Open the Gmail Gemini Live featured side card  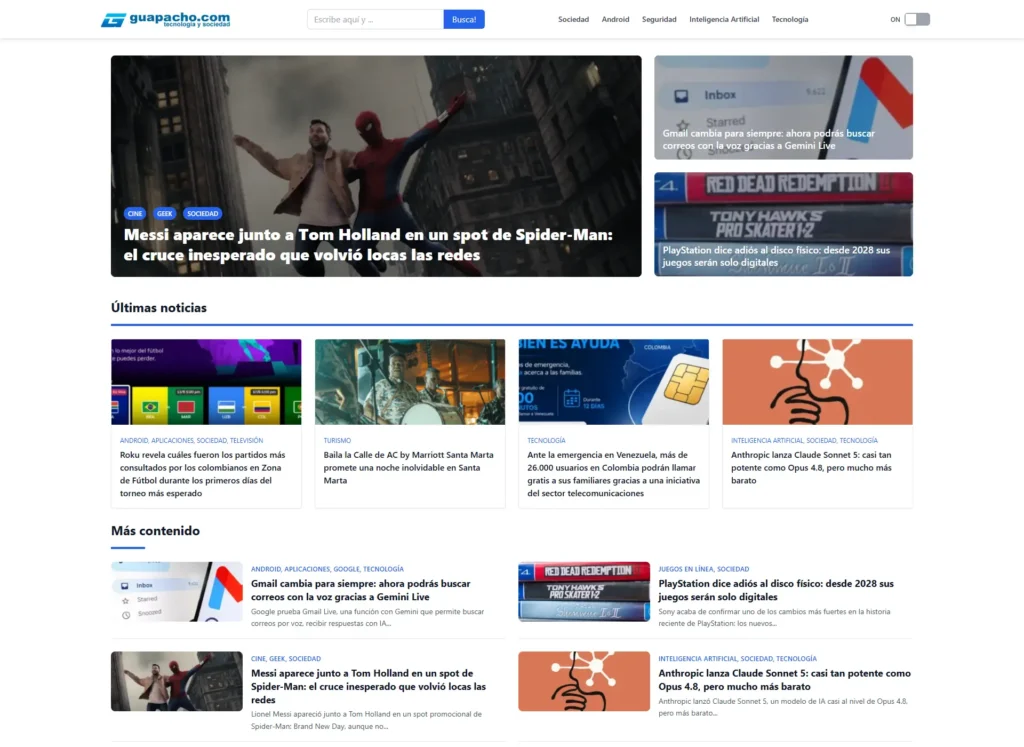click(783, 107)
